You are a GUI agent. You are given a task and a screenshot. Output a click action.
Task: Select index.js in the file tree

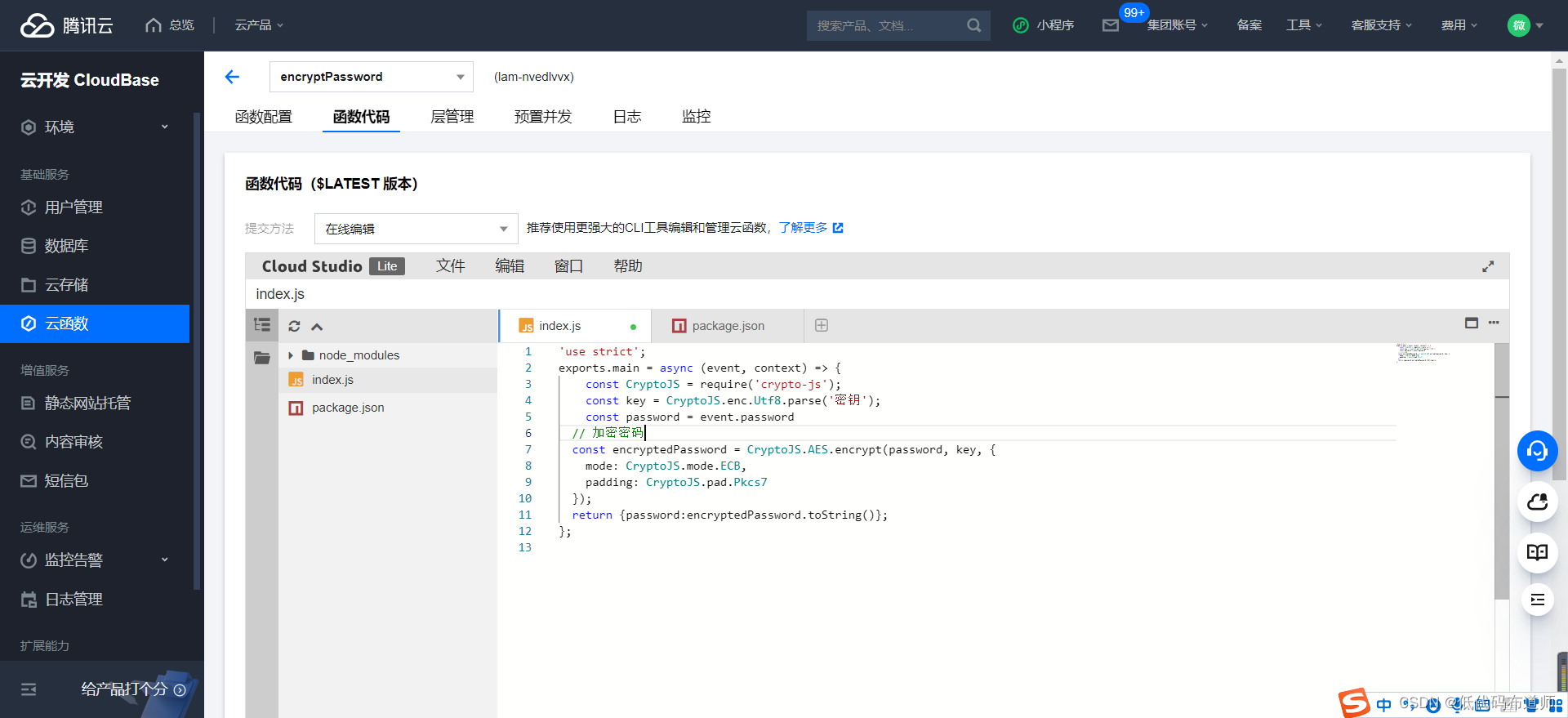[387, 380]
